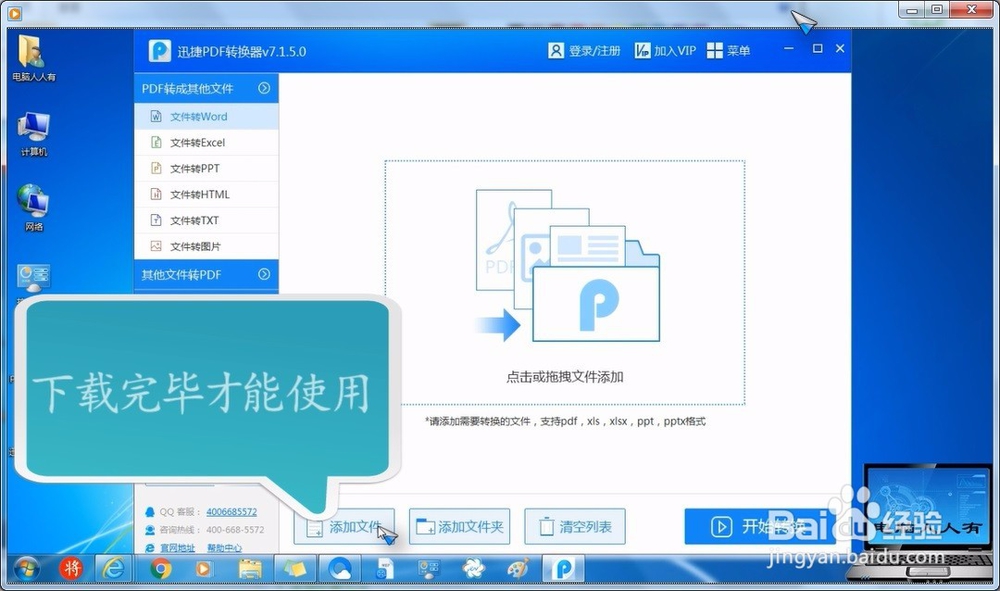Image resolution: width=1000 pixels, height=591 pixels.
Task: Open Google Chrome from the taskbar
Action: point(161,568)
